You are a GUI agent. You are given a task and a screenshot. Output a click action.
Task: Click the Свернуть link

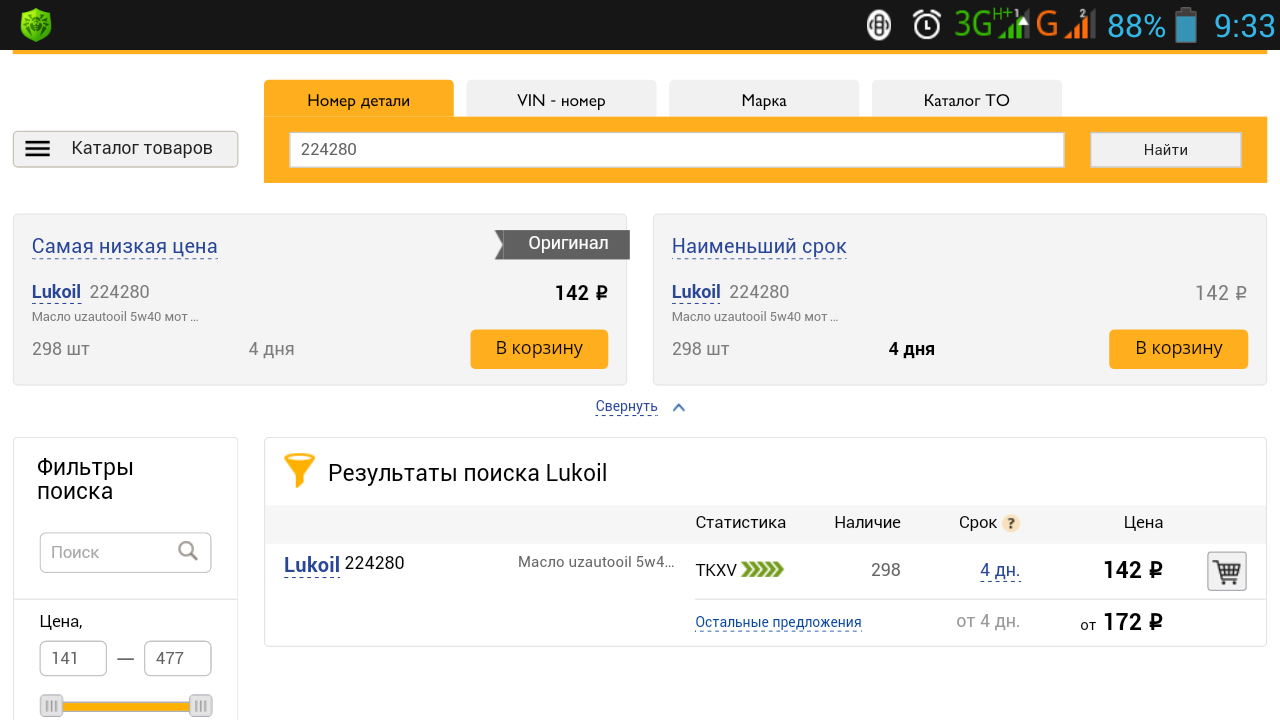click(626, 406)
